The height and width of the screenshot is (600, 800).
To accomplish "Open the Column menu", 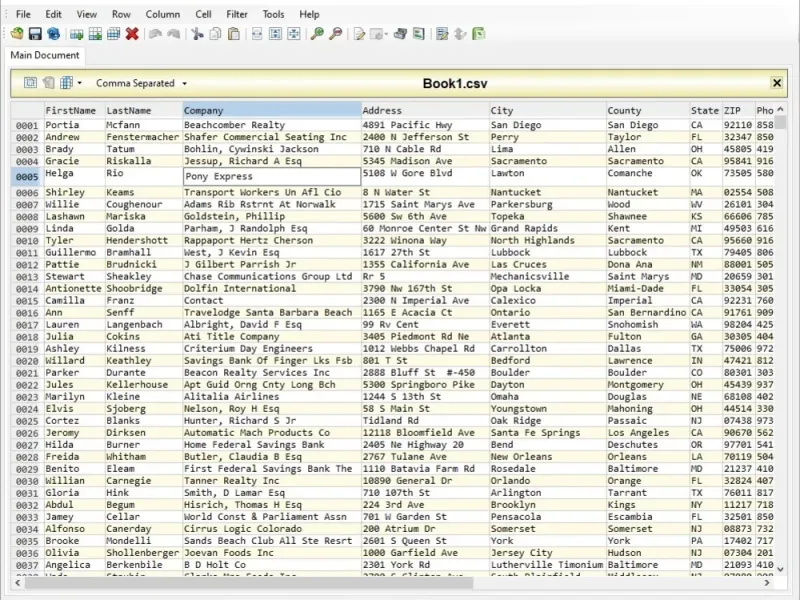I will pos(163,14).
